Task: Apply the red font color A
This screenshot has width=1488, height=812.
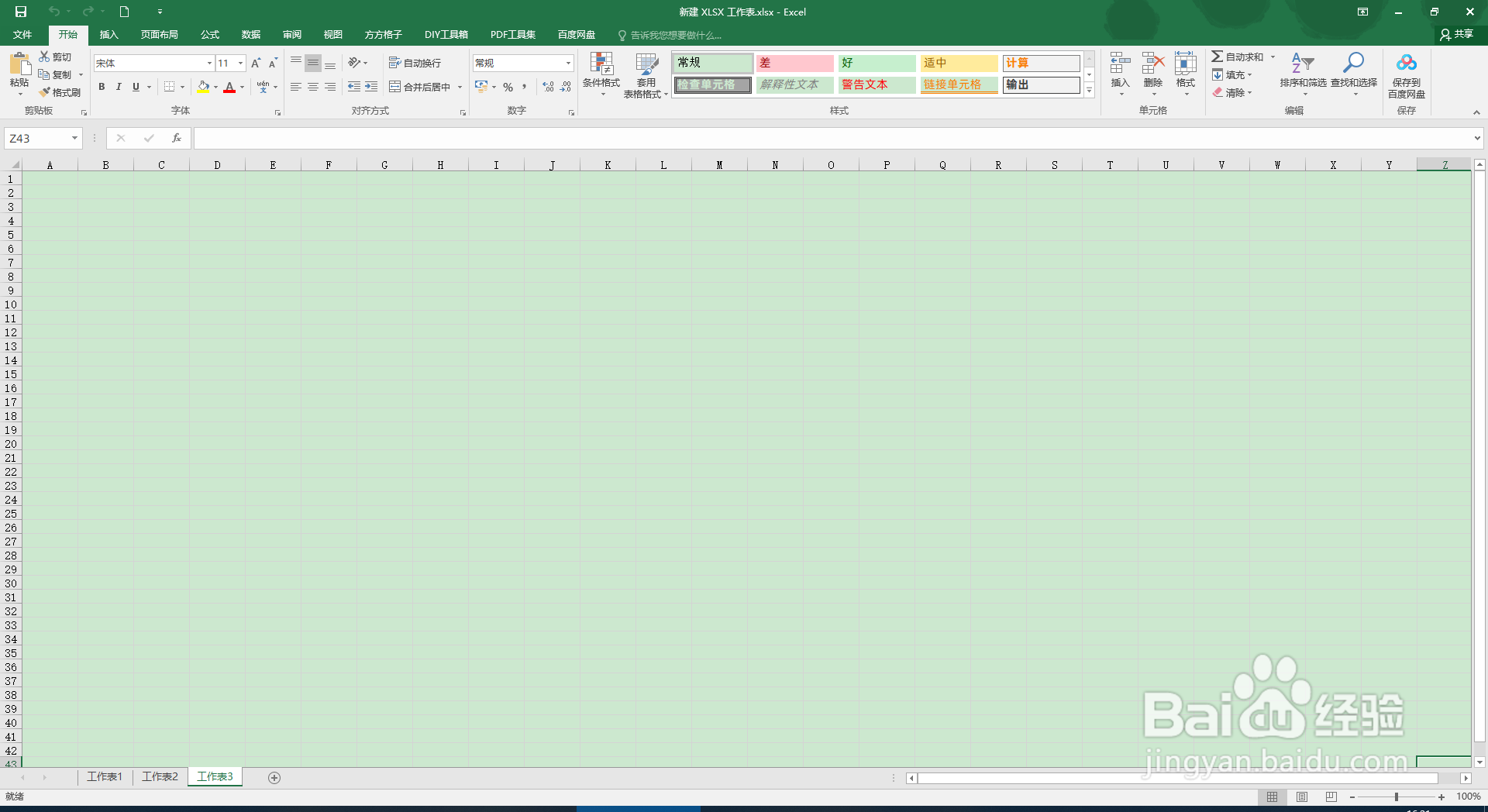Action: tap(229, 87)
